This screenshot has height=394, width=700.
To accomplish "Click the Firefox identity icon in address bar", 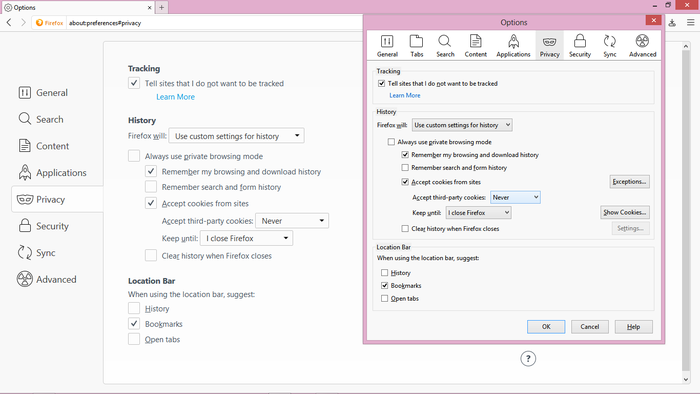I will pyautogui.click(x=50, y=23).
